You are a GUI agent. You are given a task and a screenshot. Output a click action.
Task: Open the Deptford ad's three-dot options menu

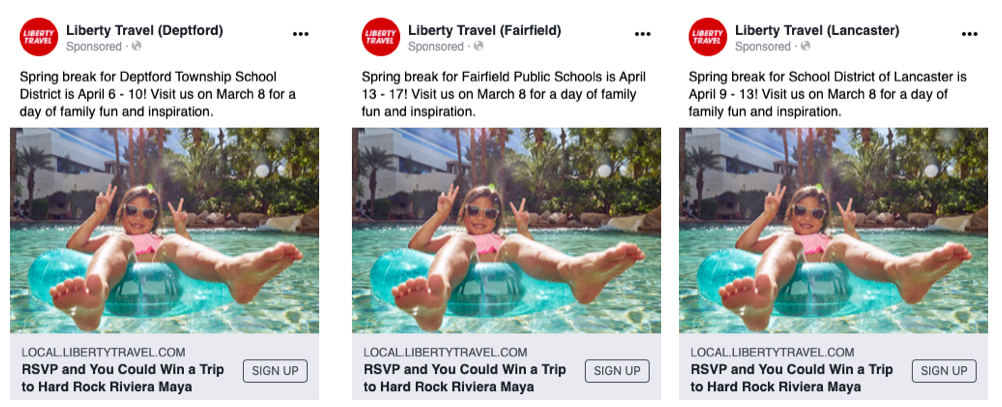(x=300, y=35)
